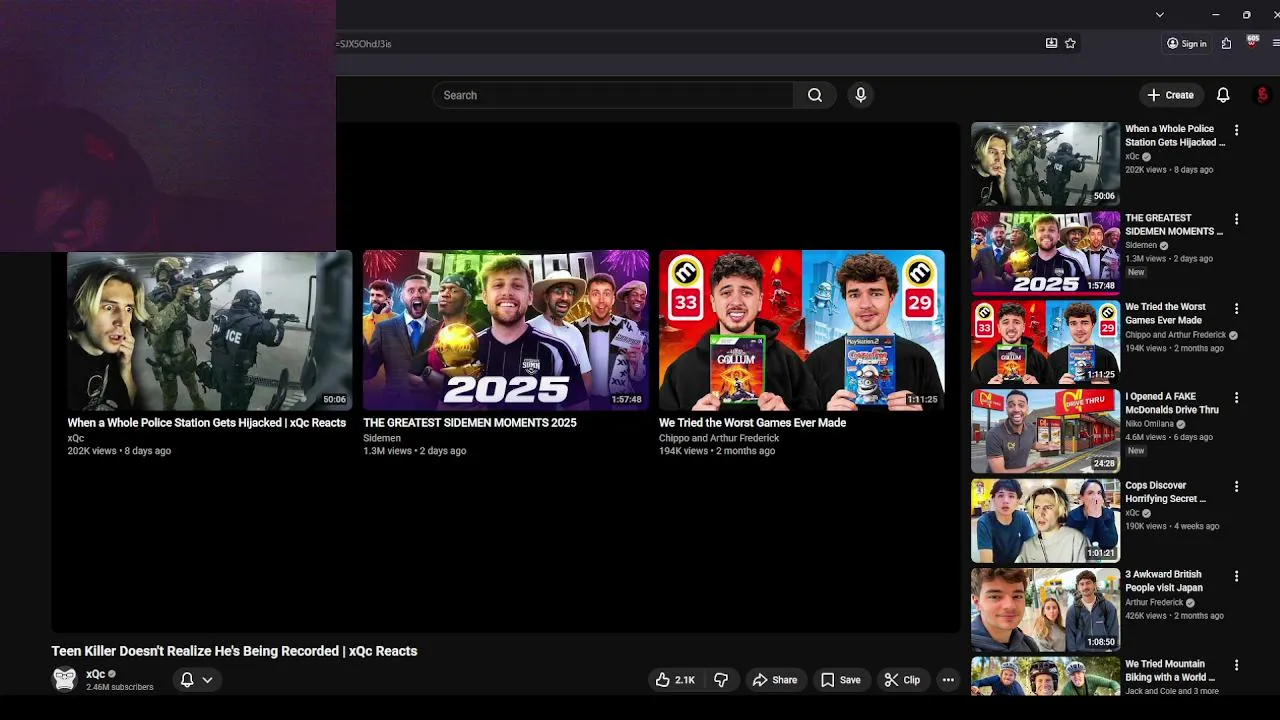The height and width of the screenshot is (720, 1280).
Task: Open sidebar title '3 Awkward British People visit Japan'
Action: coord(1164,581)
